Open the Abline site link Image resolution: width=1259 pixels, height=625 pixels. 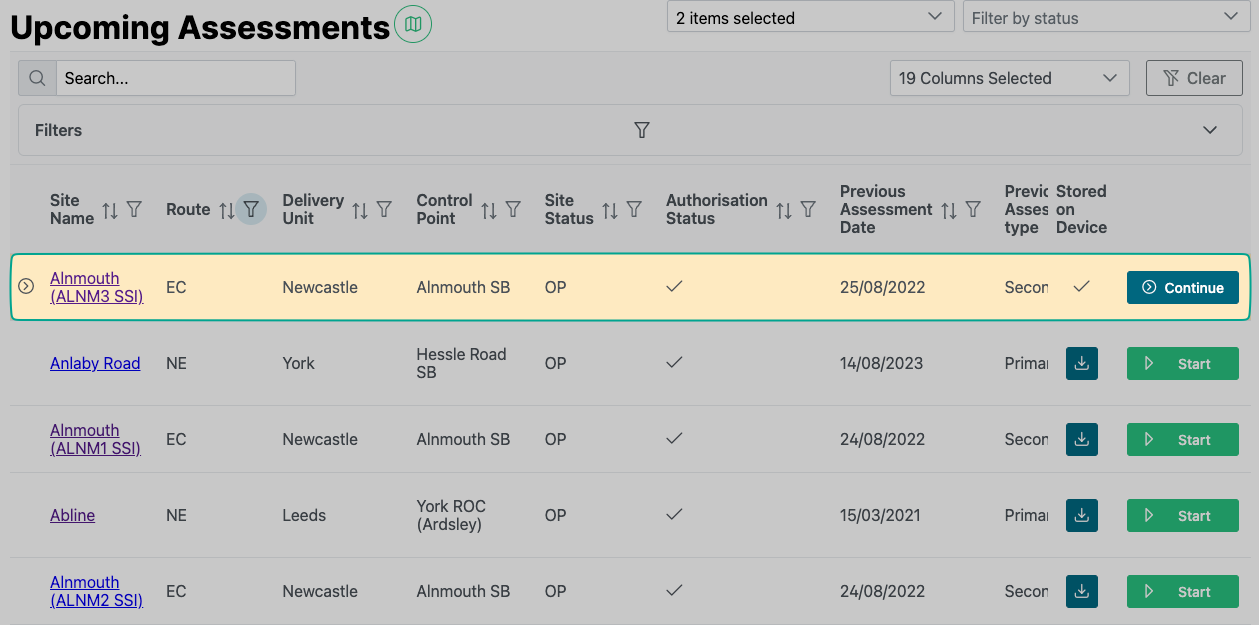(73, 516)
